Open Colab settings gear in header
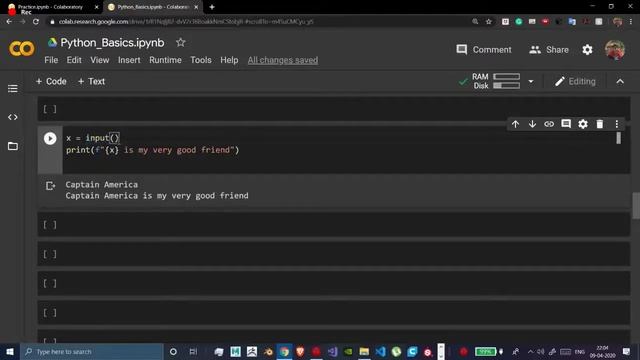 [x=587, y=50]
